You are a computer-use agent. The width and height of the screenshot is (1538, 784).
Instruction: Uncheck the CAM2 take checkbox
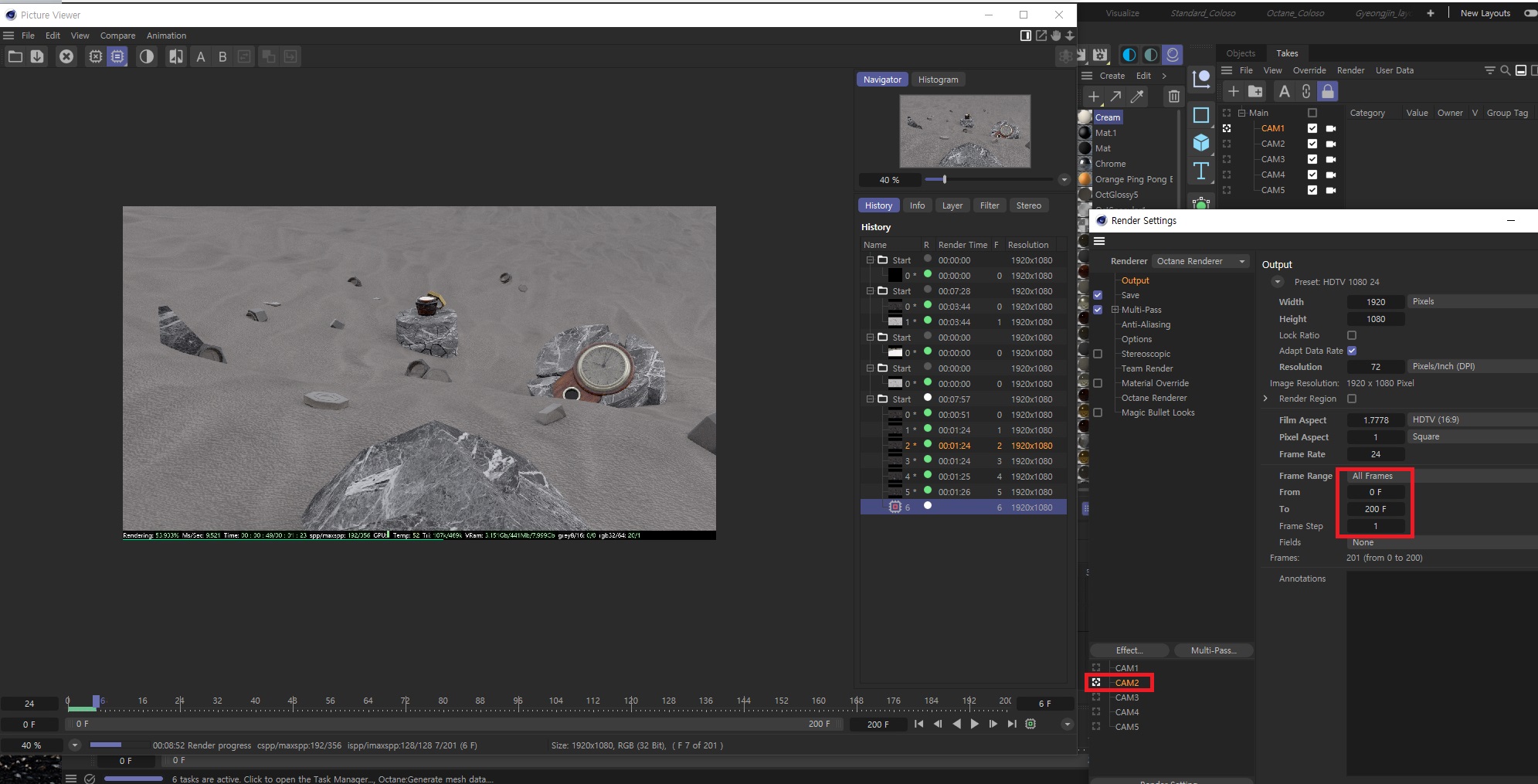click(1312, 144)
